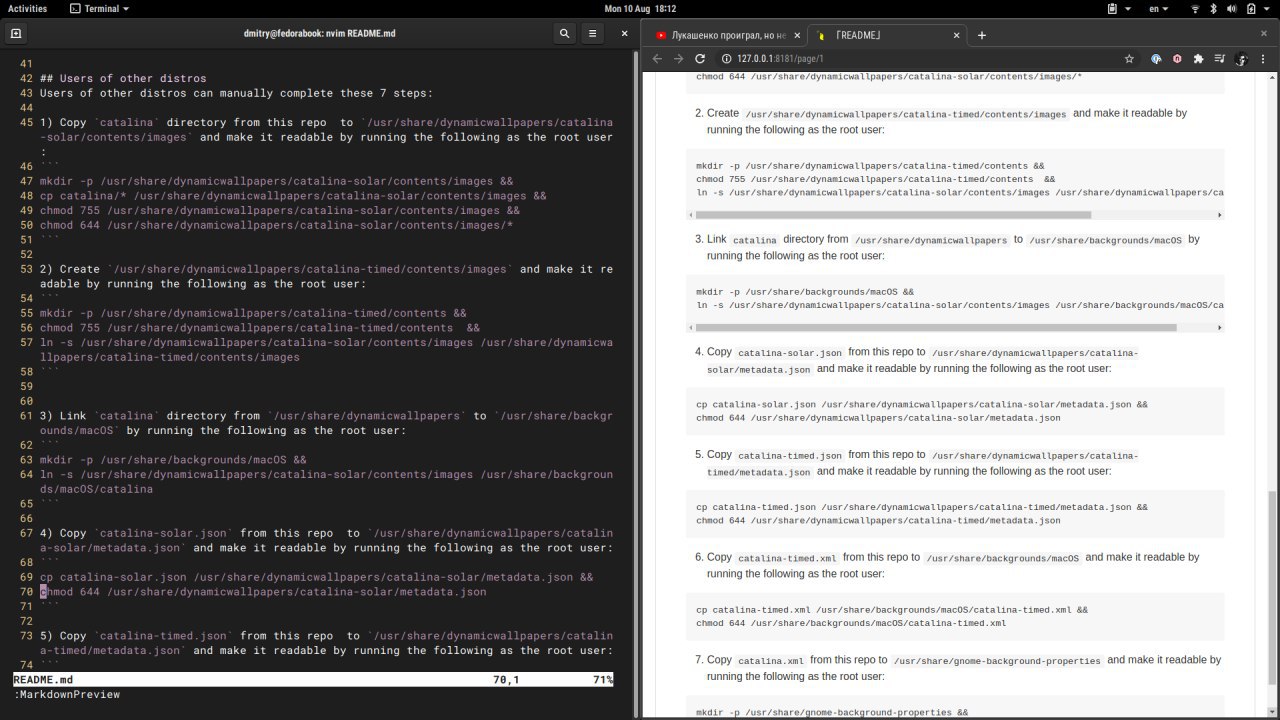Image resolution: width=1280 pixels, height=720 pixels.
Task: Open the terminal hamburger menu
Action: point(592,33)
